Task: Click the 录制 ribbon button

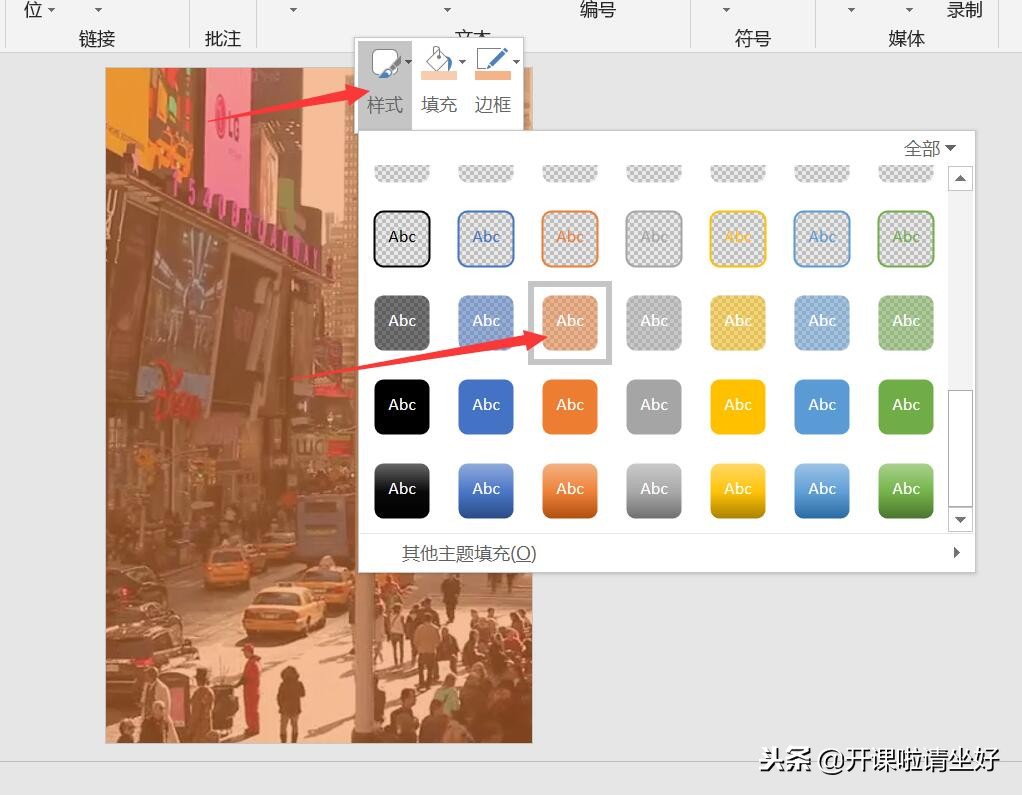Action: [x=965, y=9]
